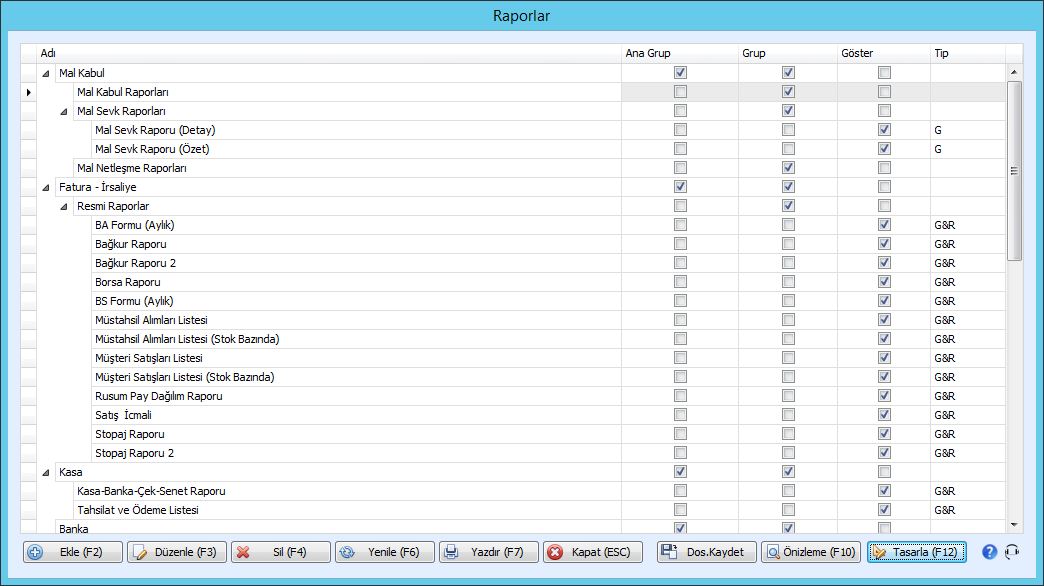The image size is (1044, 586).
Task: Select the BS Formu (Aylık) row
Action: coord(513,301)
